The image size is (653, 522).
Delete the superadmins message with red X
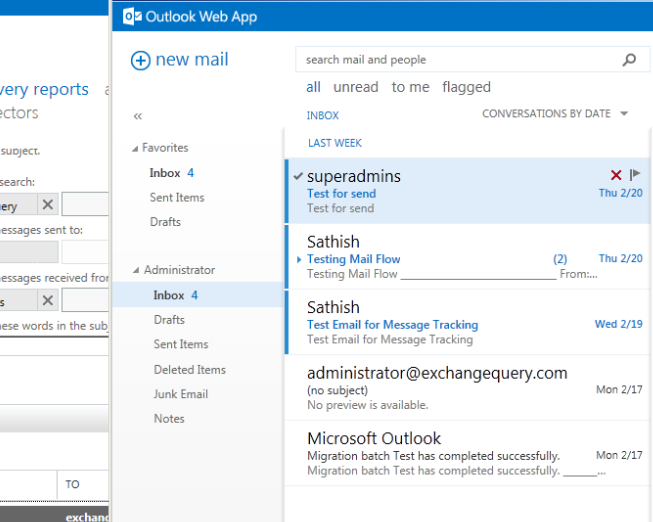616,175
